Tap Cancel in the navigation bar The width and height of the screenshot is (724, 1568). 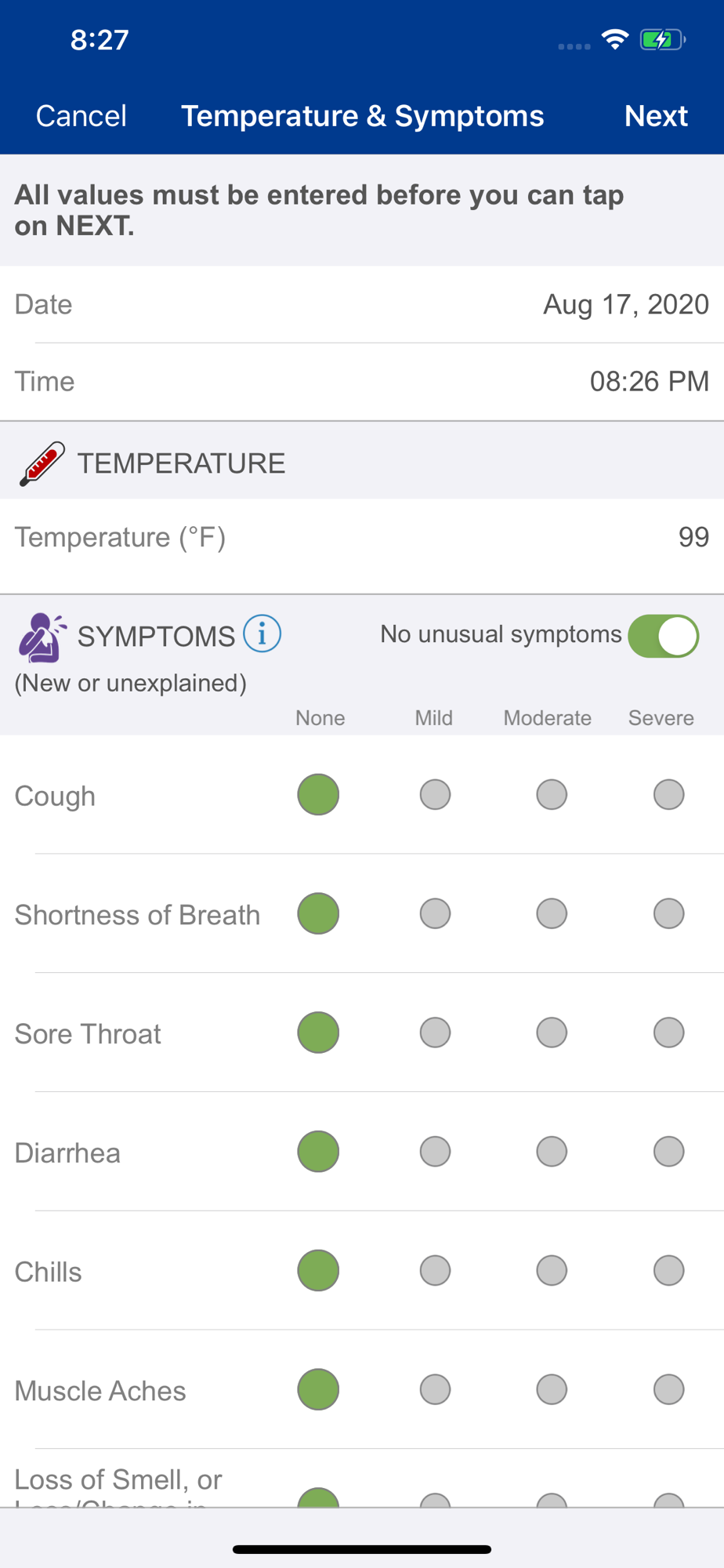tap(81, 116)
